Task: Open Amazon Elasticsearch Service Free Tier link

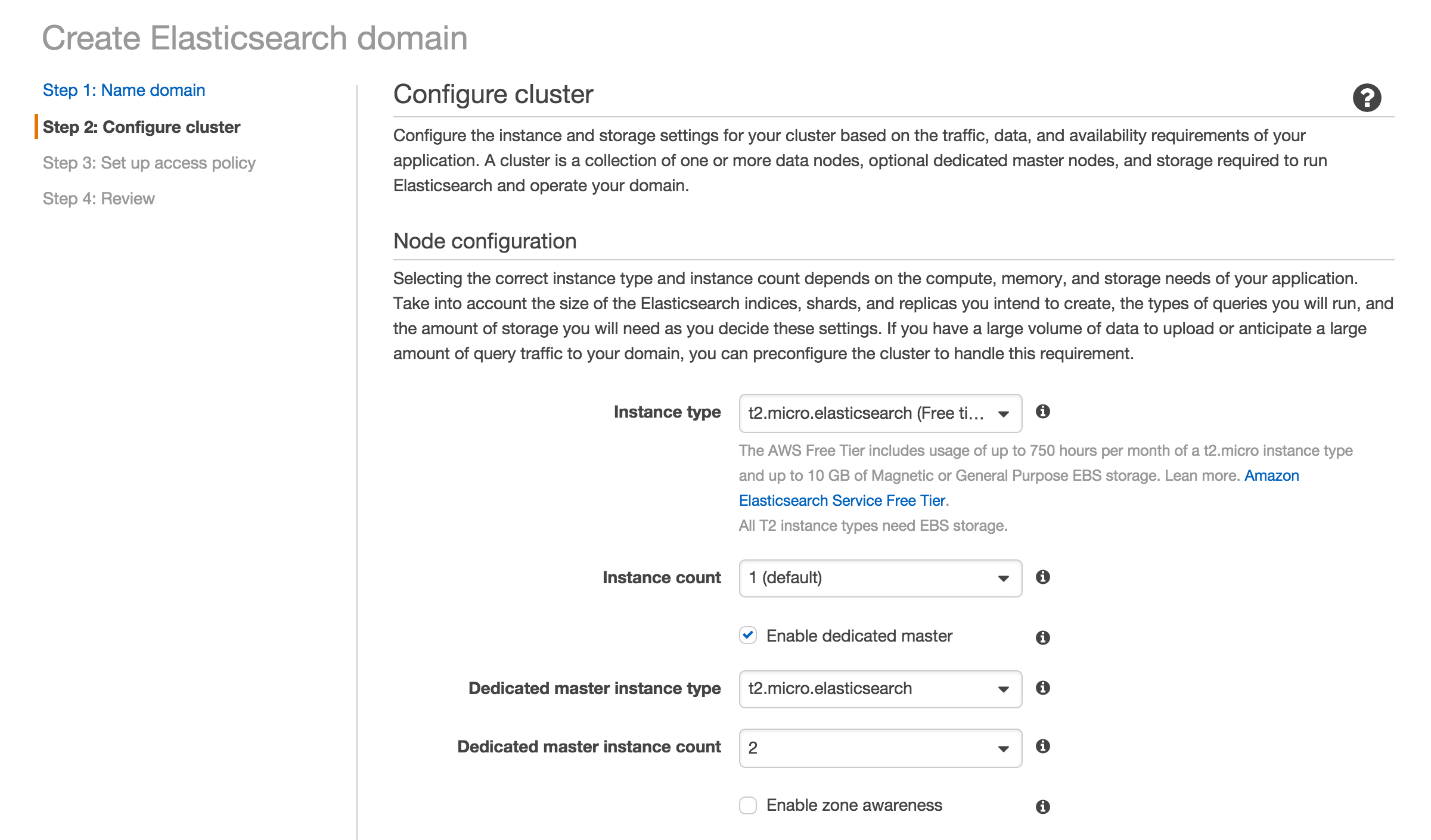Action: [842, 501]
